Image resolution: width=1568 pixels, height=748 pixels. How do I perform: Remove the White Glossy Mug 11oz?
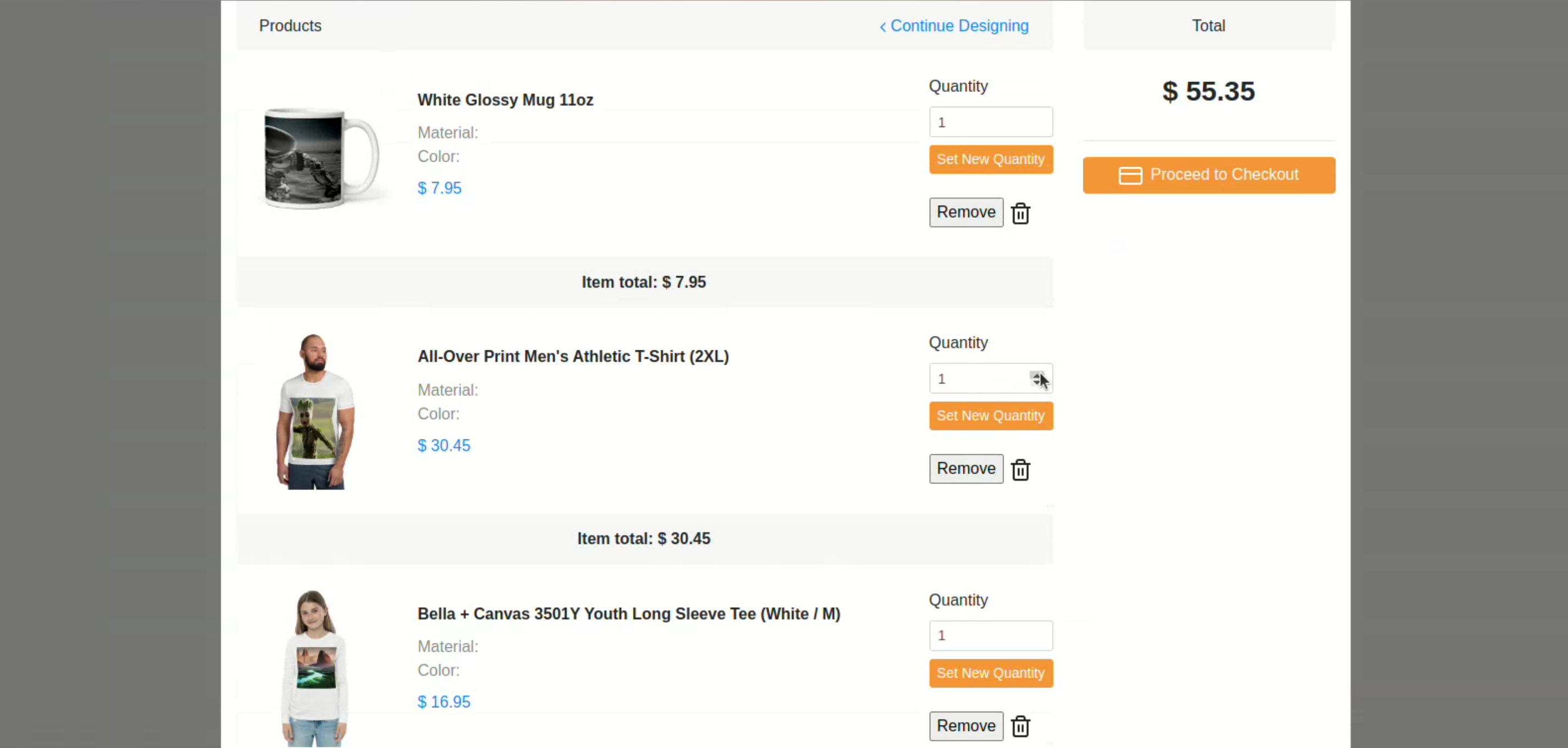966,212
